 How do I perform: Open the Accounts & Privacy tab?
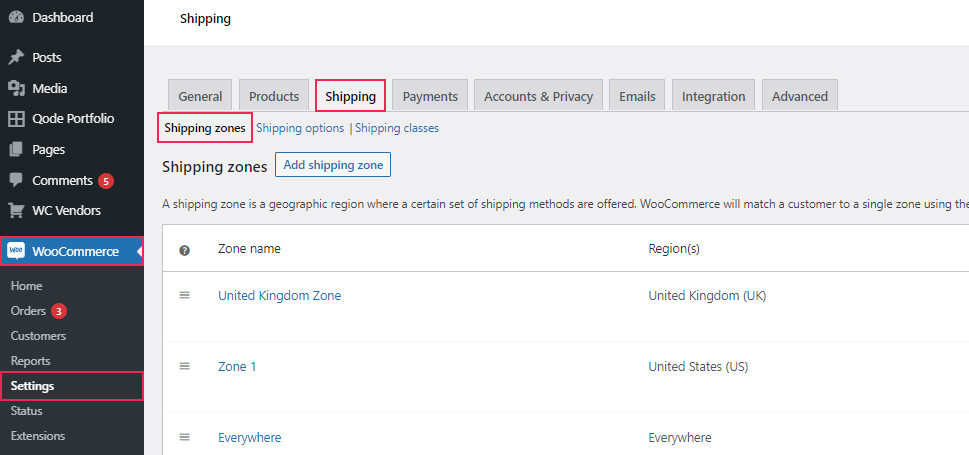coord(538,96)
